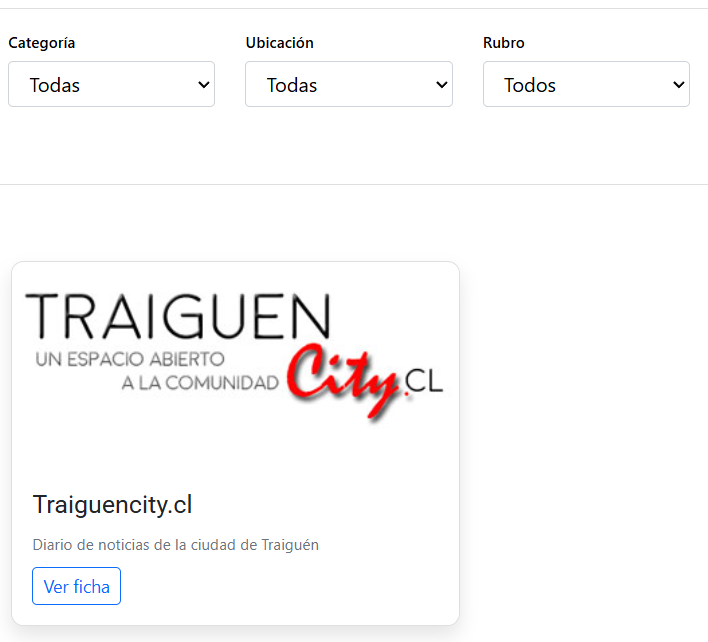Click the Ubicación field label
This screenshot has width=708, height=642.
(x=279, y=43)
